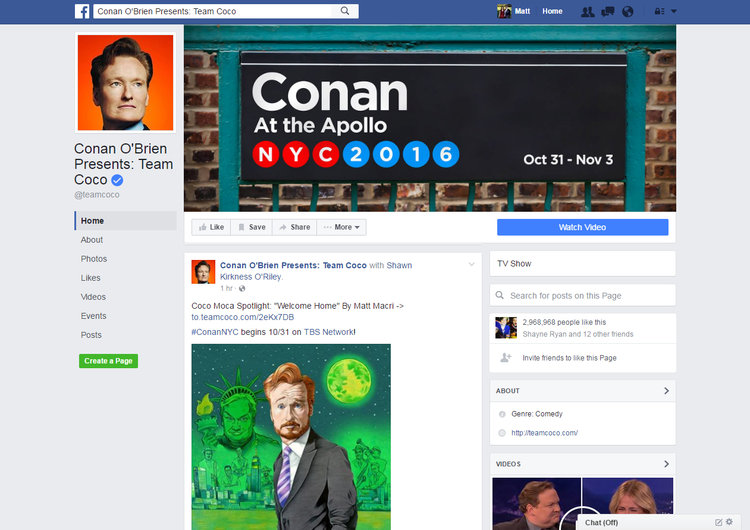This screenshot has width=750, height=530.
Task: Click the post's public globe icon
Action: 242,288
